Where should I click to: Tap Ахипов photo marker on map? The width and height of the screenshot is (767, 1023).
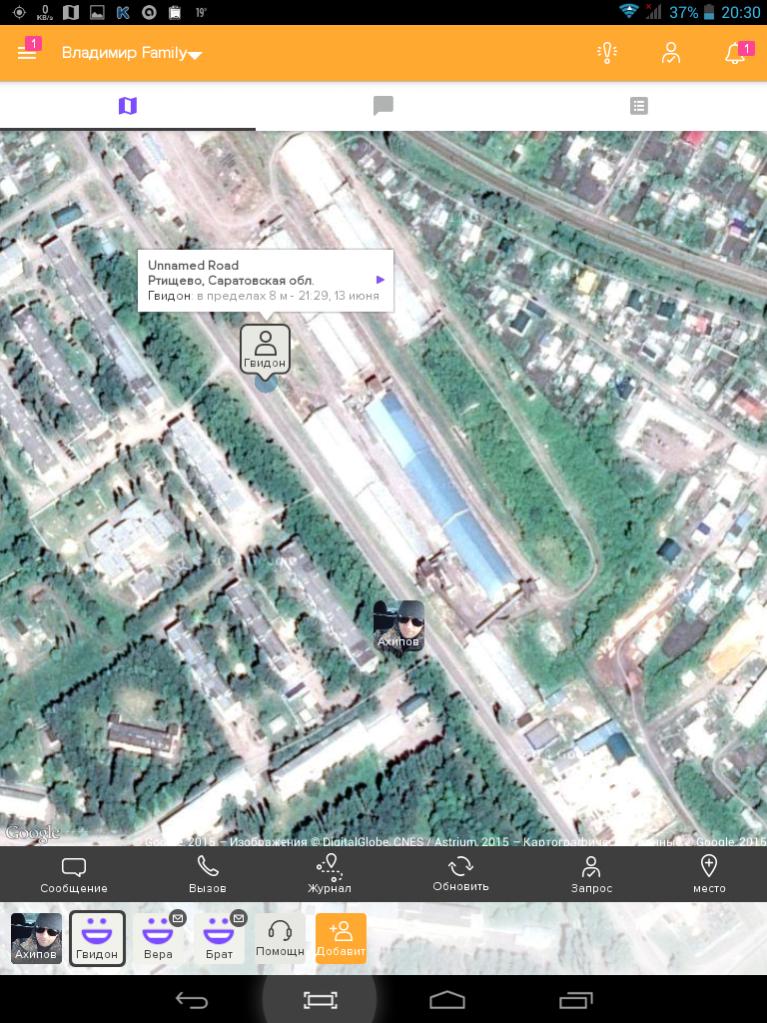(x=398, y=626)
